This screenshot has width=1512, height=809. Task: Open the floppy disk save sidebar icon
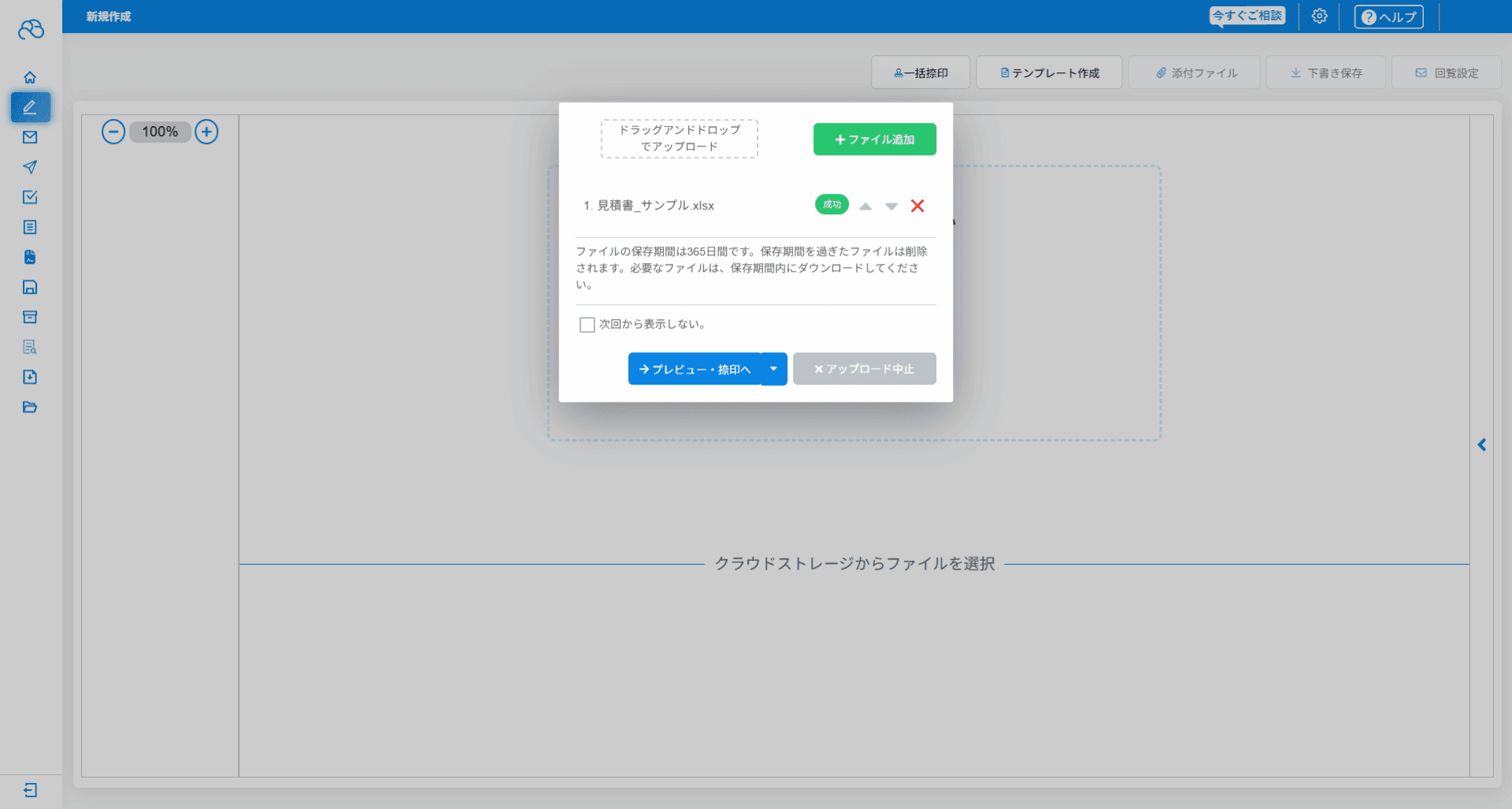pos(30,287)
